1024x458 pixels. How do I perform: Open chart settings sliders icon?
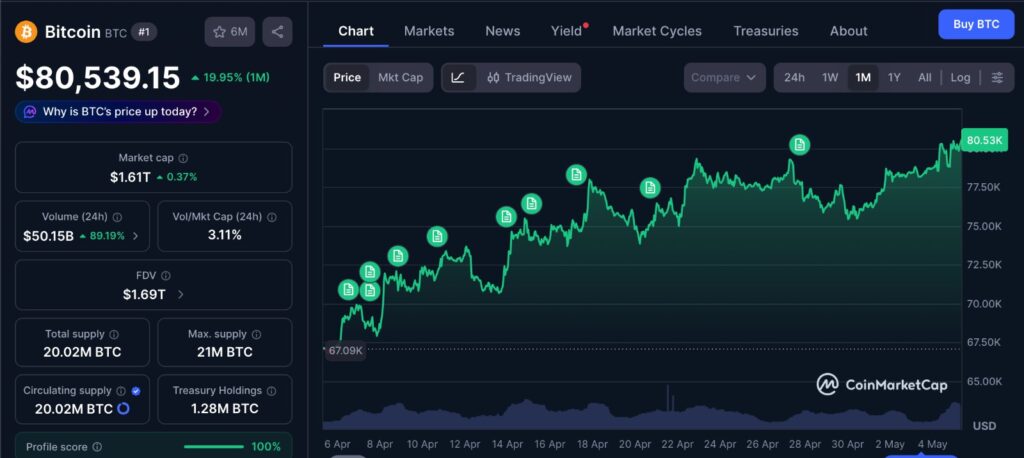tap(997, 77)
